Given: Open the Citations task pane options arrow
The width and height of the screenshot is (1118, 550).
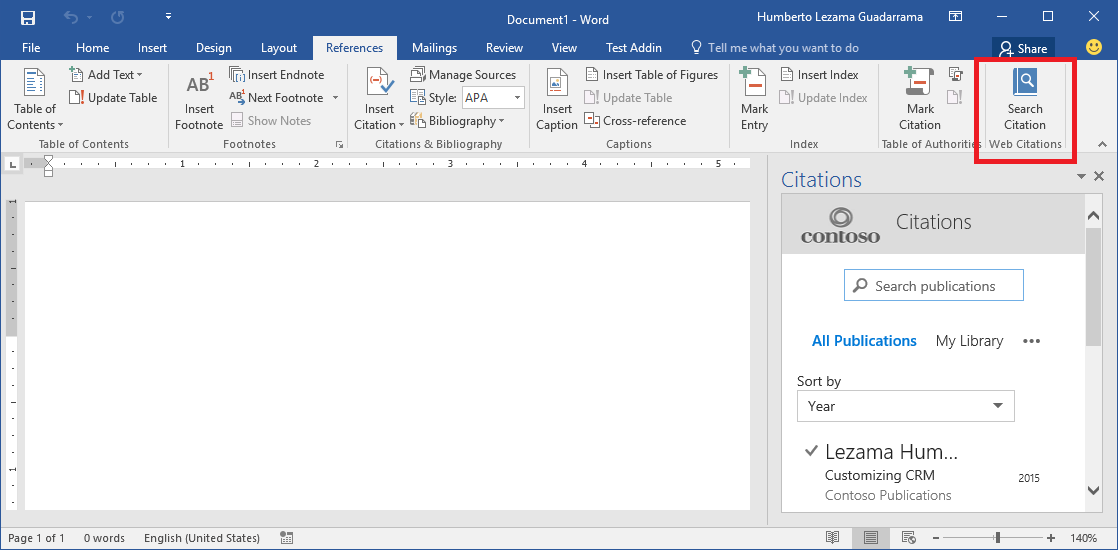Looking at the screenshot, I should 1082,176.
